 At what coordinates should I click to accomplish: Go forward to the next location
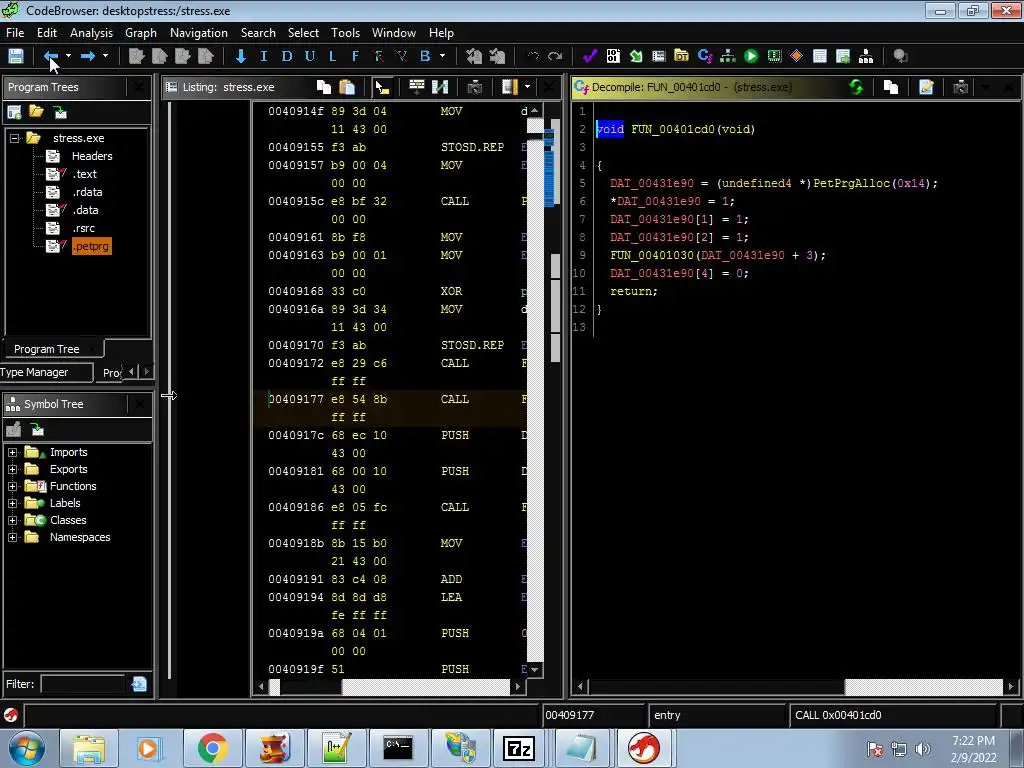(x=88, y=56)
